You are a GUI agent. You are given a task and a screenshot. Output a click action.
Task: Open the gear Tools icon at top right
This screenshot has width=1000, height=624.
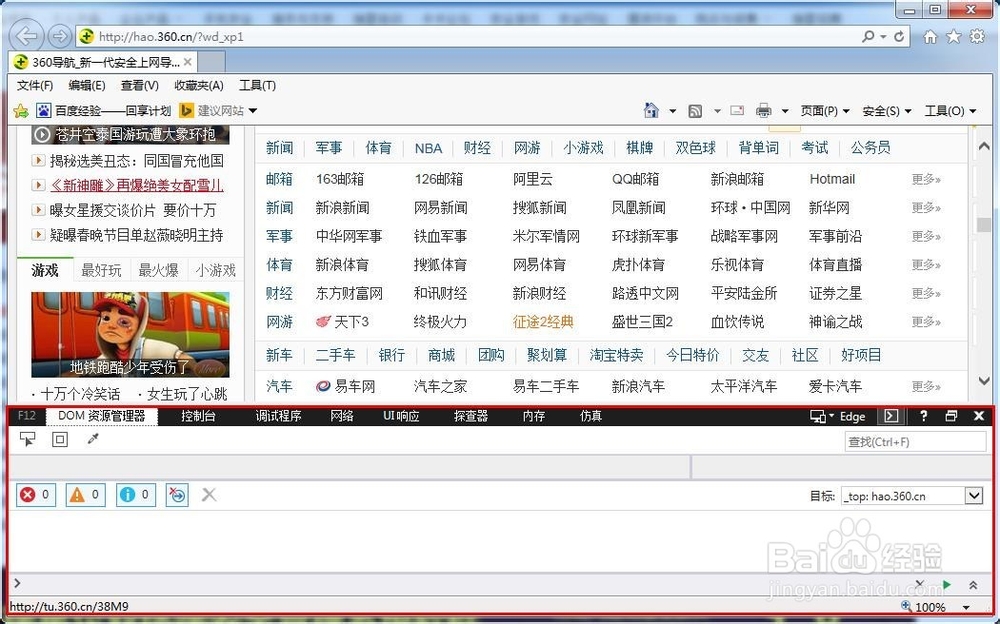977,36
